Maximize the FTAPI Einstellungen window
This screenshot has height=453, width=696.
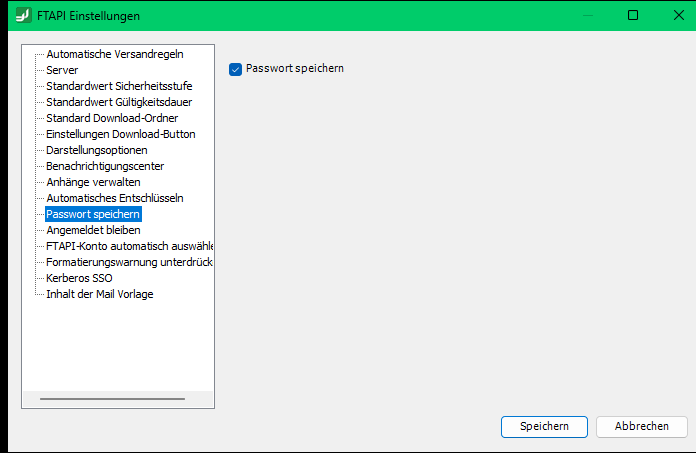coord(633,15)
